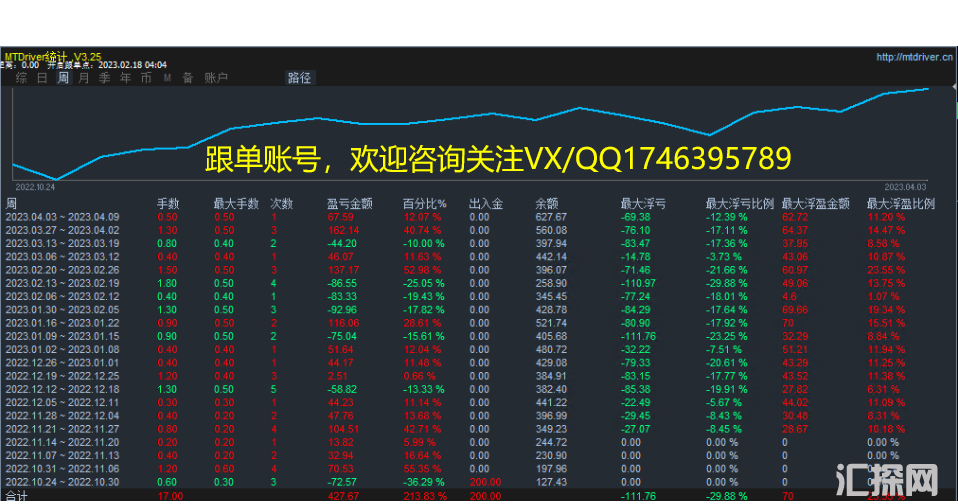
Task: Switch to the 季 quarterly tab
Action: (x=104, y=78)
